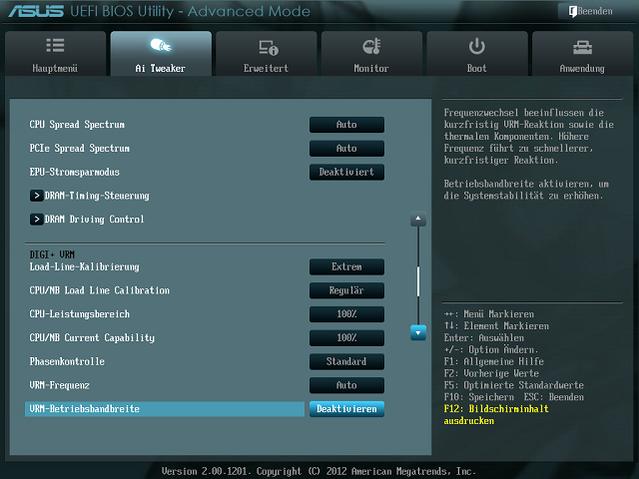639x479 pixels.
Task: Select CPU Spread Spectrum label
Action: click(x=77, y=125)
